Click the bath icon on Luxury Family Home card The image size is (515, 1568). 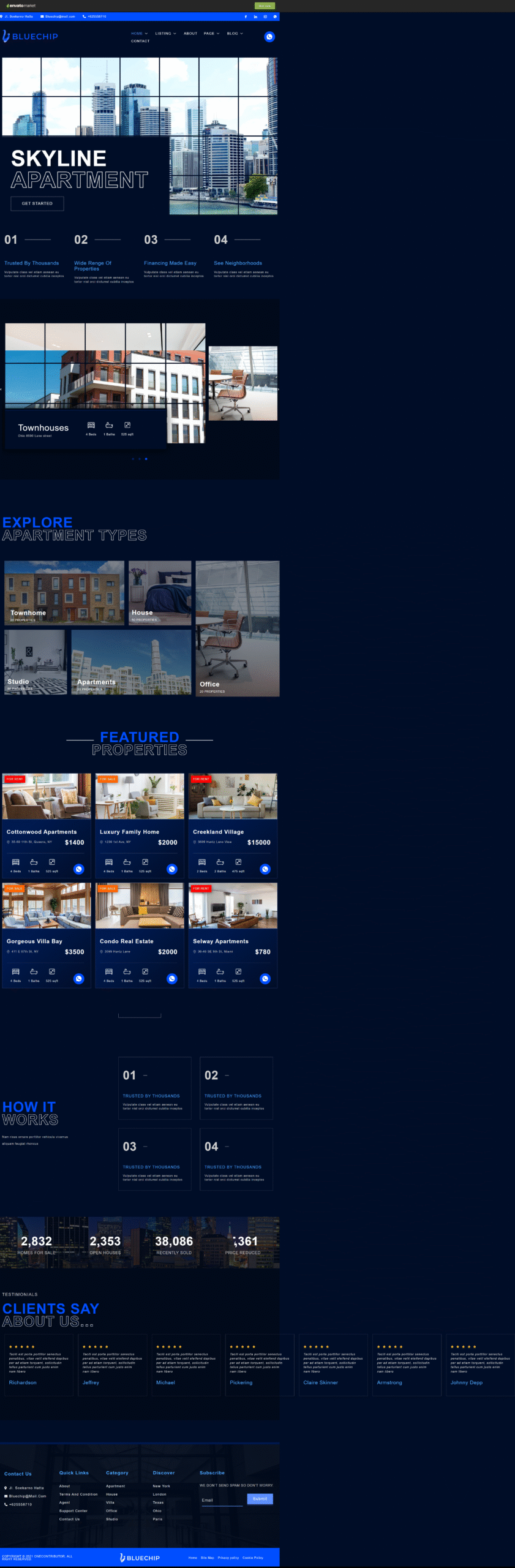click(127, 862)
